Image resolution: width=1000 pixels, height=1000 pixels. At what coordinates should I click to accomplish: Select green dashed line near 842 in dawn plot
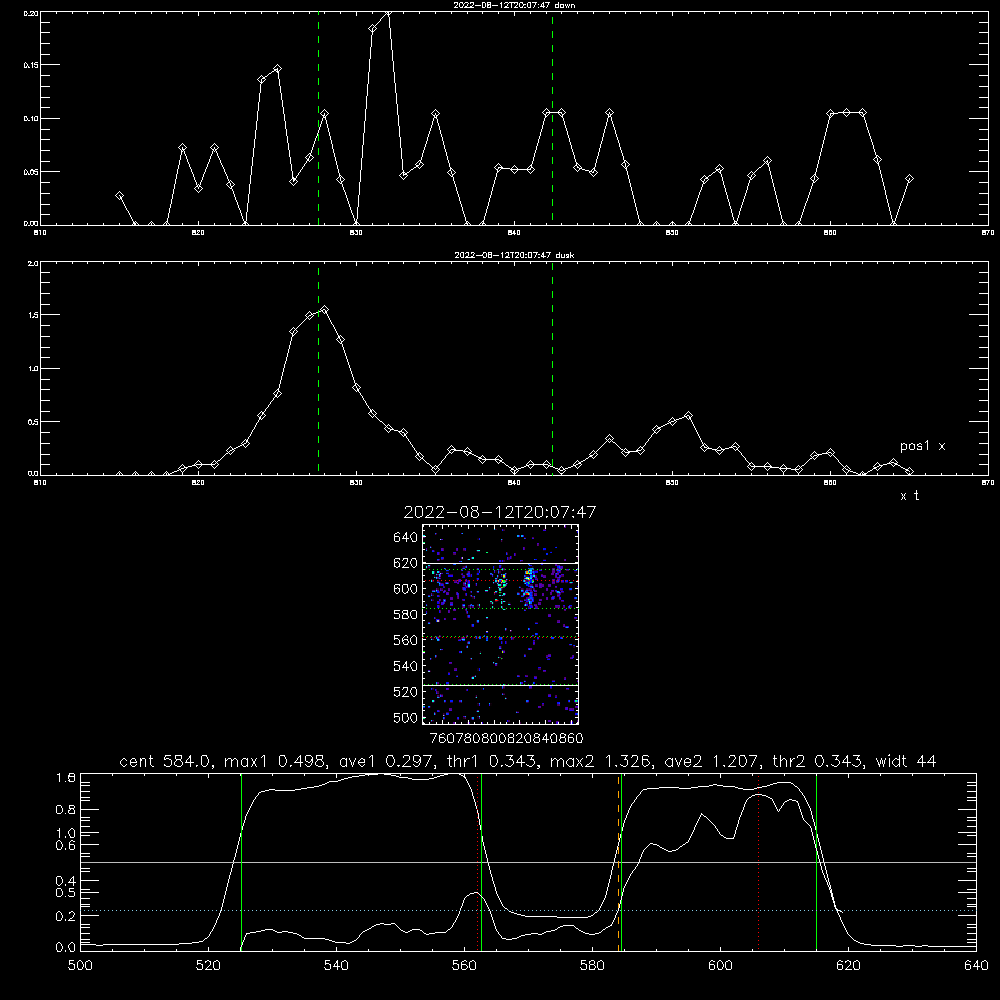(552, 118)
